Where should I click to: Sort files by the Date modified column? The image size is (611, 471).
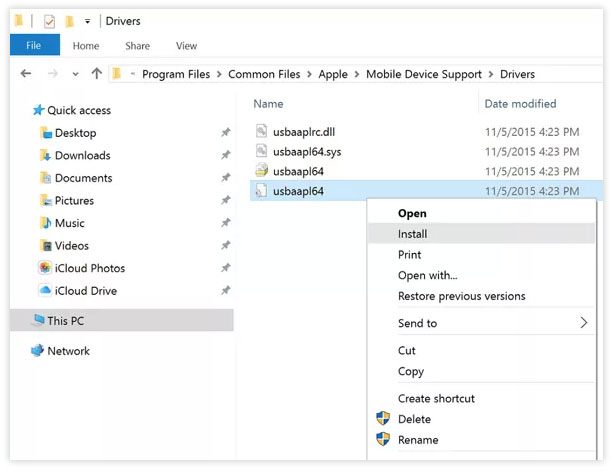520,104
